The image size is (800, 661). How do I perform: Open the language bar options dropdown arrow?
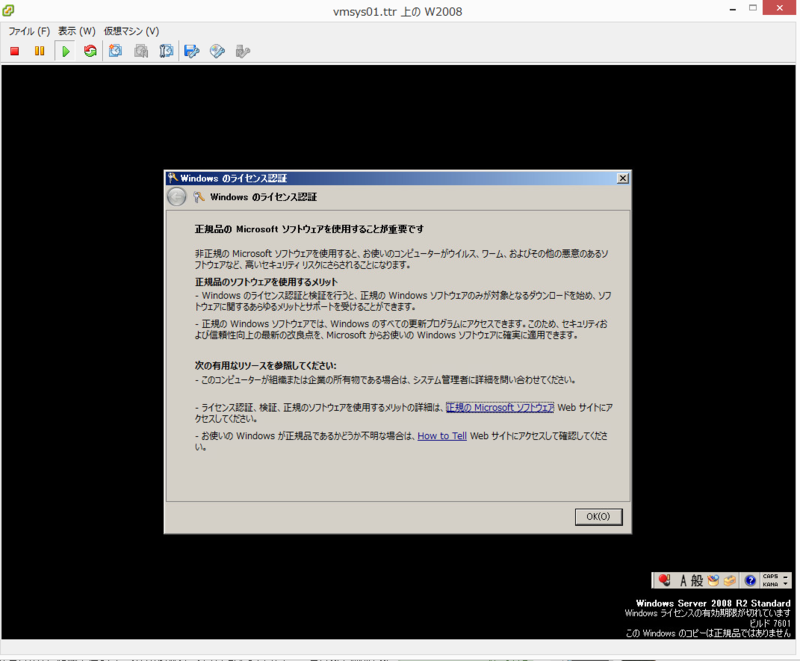pyautogui.click(x=786, y=583)
